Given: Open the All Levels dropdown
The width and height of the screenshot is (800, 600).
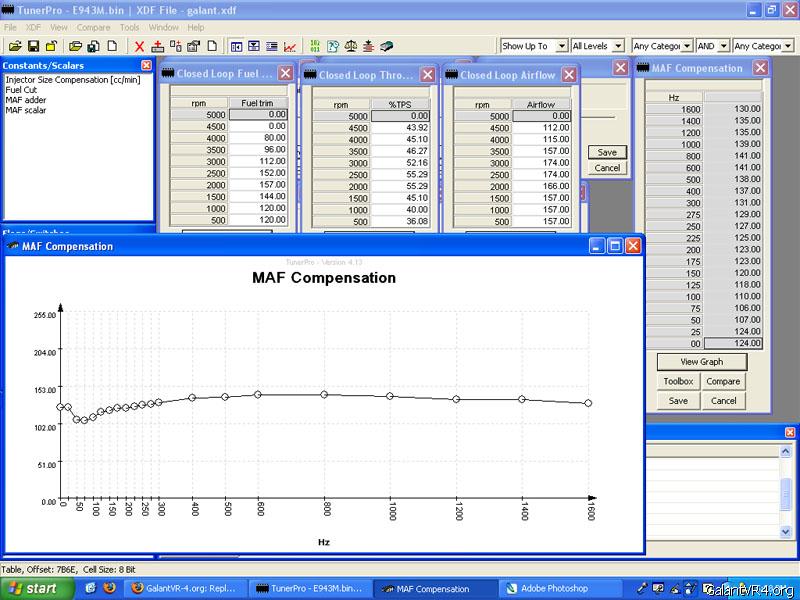Looking at the screenshot, I should pyautogui.click(x=619, y=46).
